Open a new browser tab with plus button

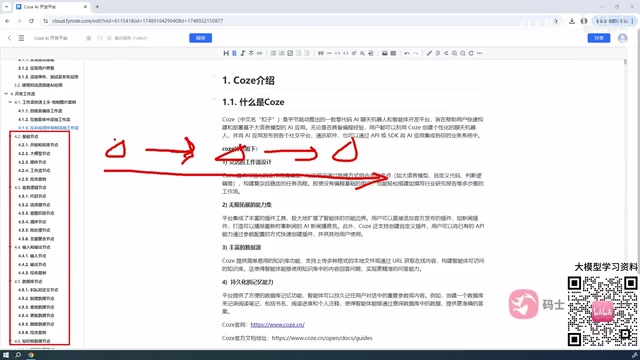[x=97, y=7]
